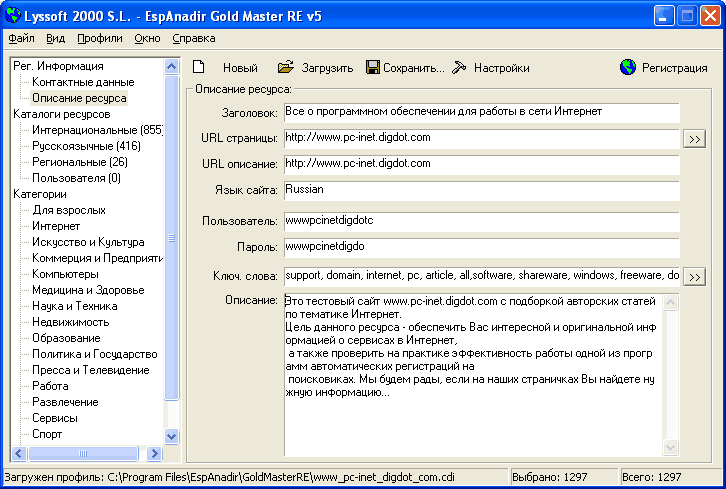Open the Окно menu
The image size is (726, 489).
(x=147, y=38)
